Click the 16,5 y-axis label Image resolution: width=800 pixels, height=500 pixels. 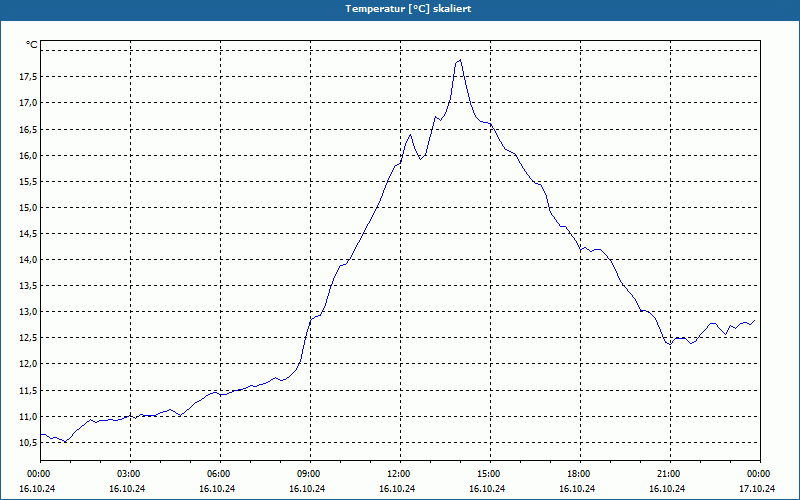tap(27, 129)
